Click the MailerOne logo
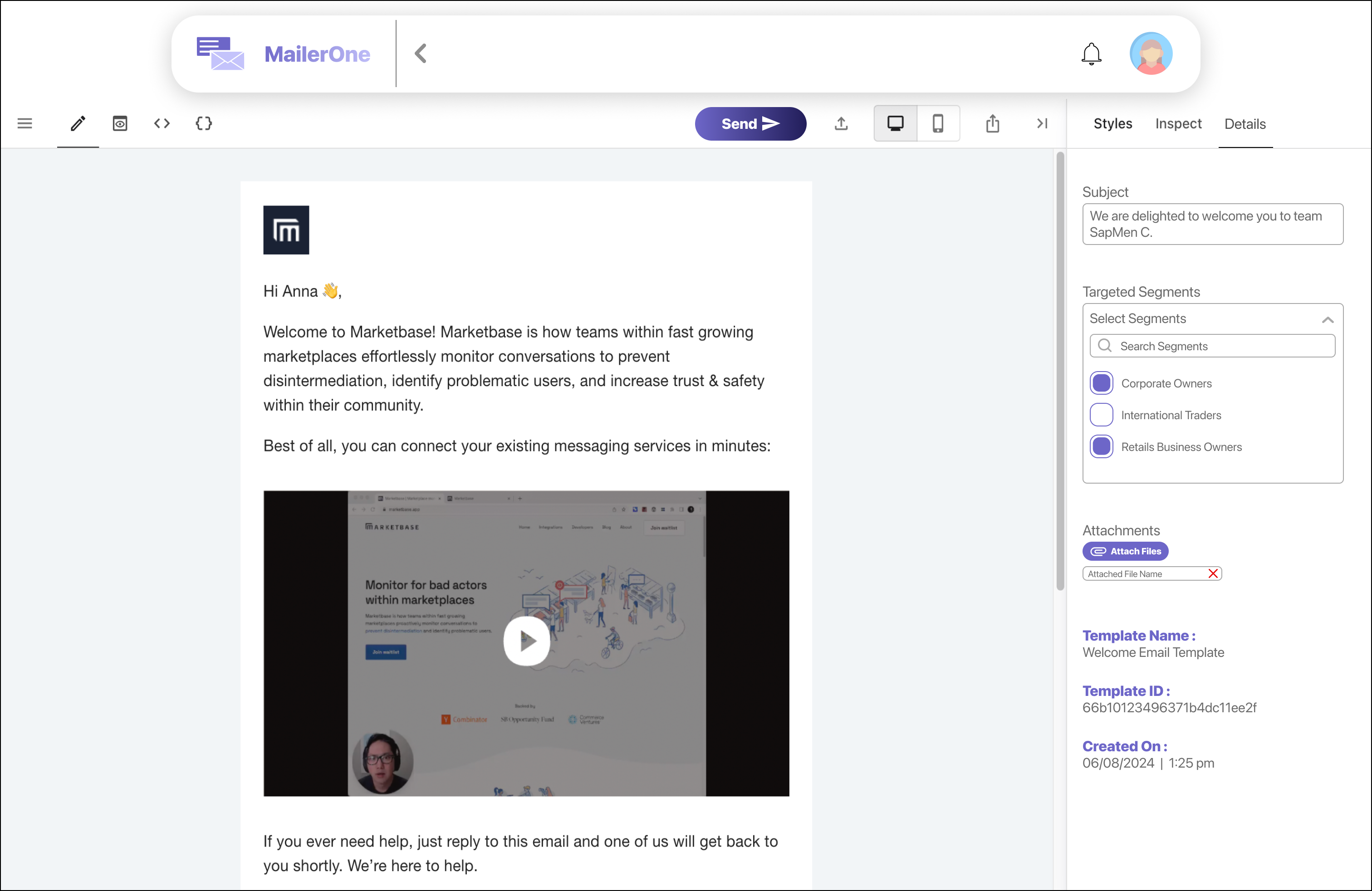Viewport: 1372px width, 891px height. (x=283, y=54)
